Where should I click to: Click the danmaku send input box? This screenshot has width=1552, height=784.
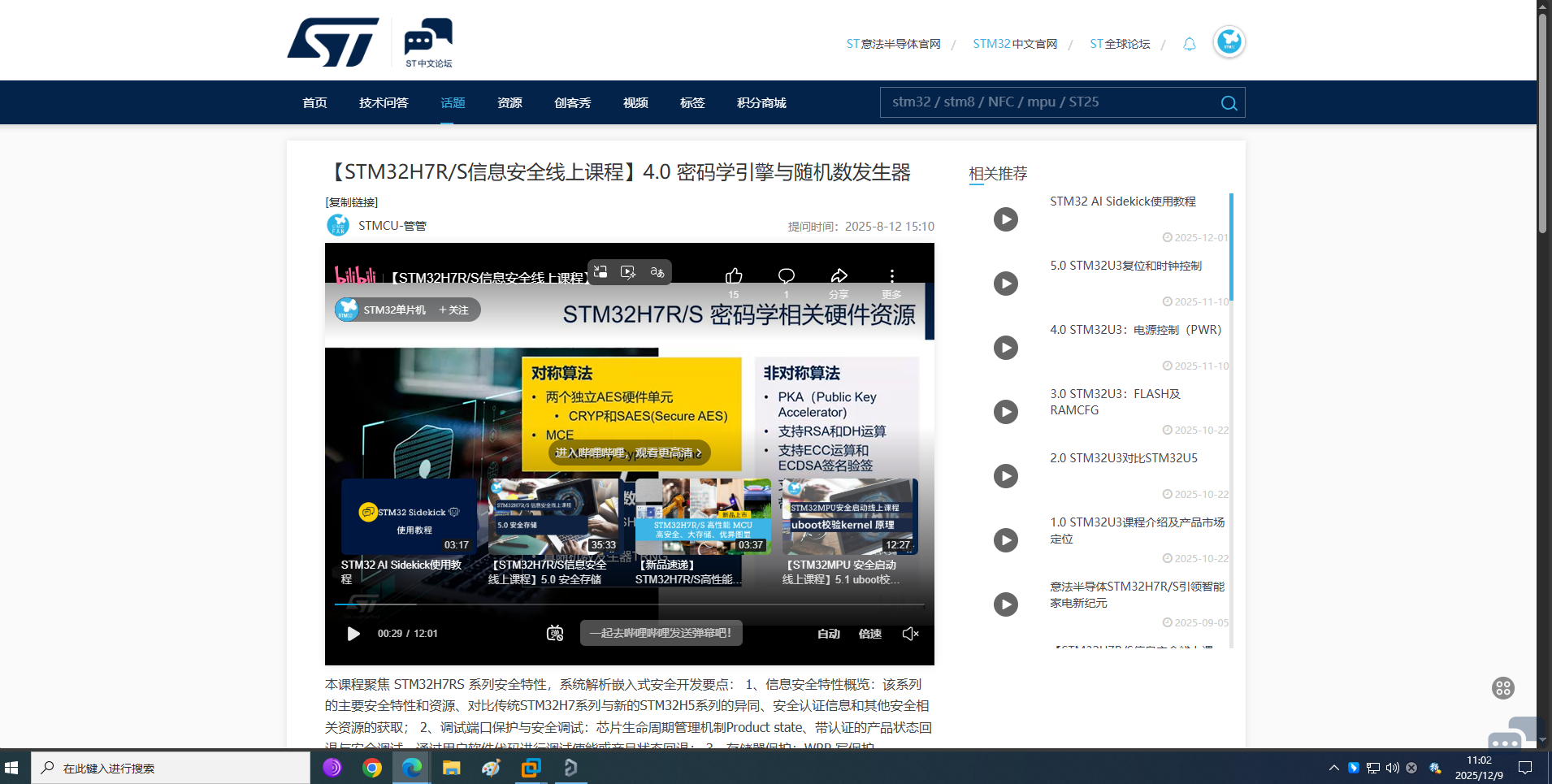[661, 633]
